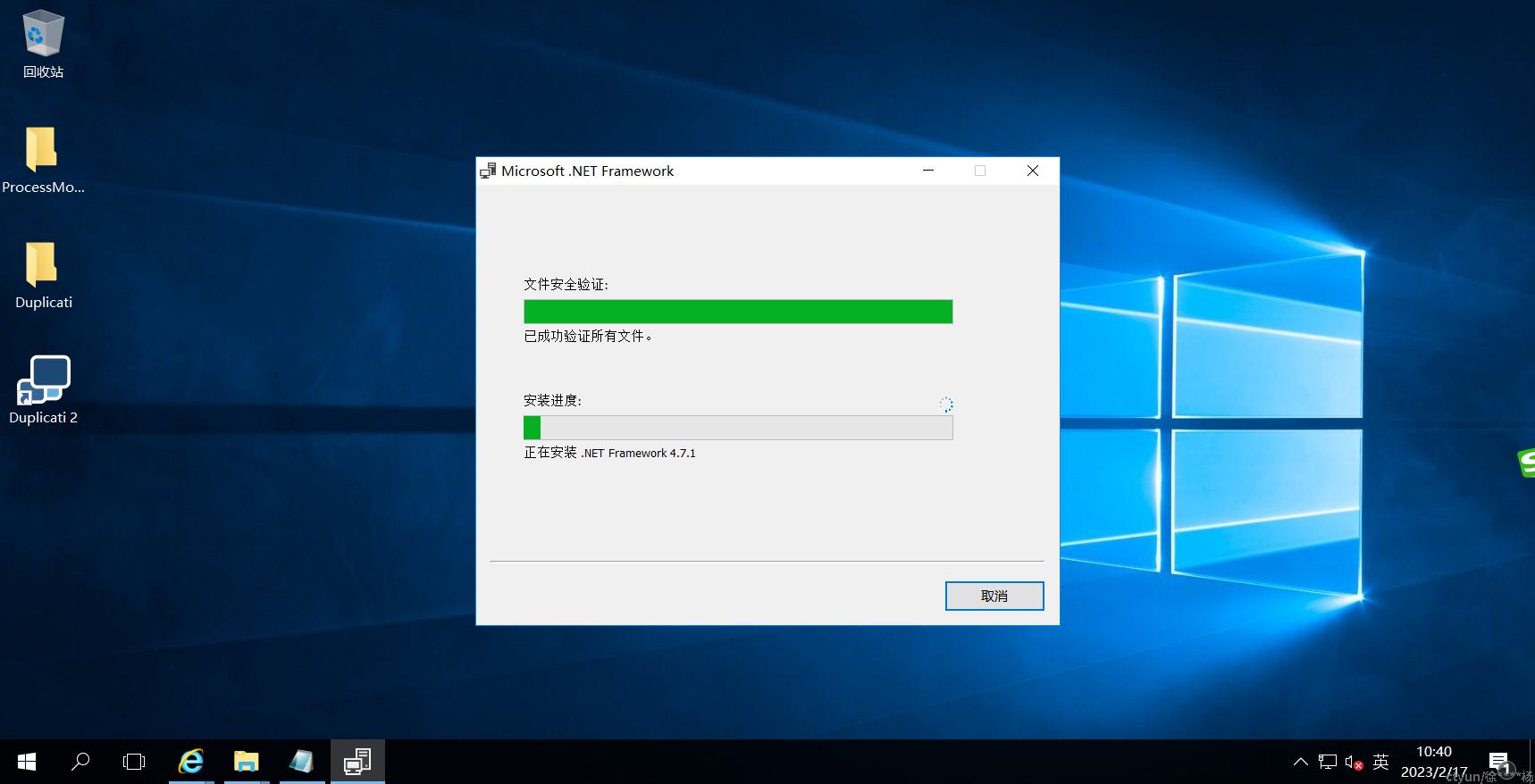Open the network status tray icon
This screenshot has width=1535, height=784.
[1328, 762]
